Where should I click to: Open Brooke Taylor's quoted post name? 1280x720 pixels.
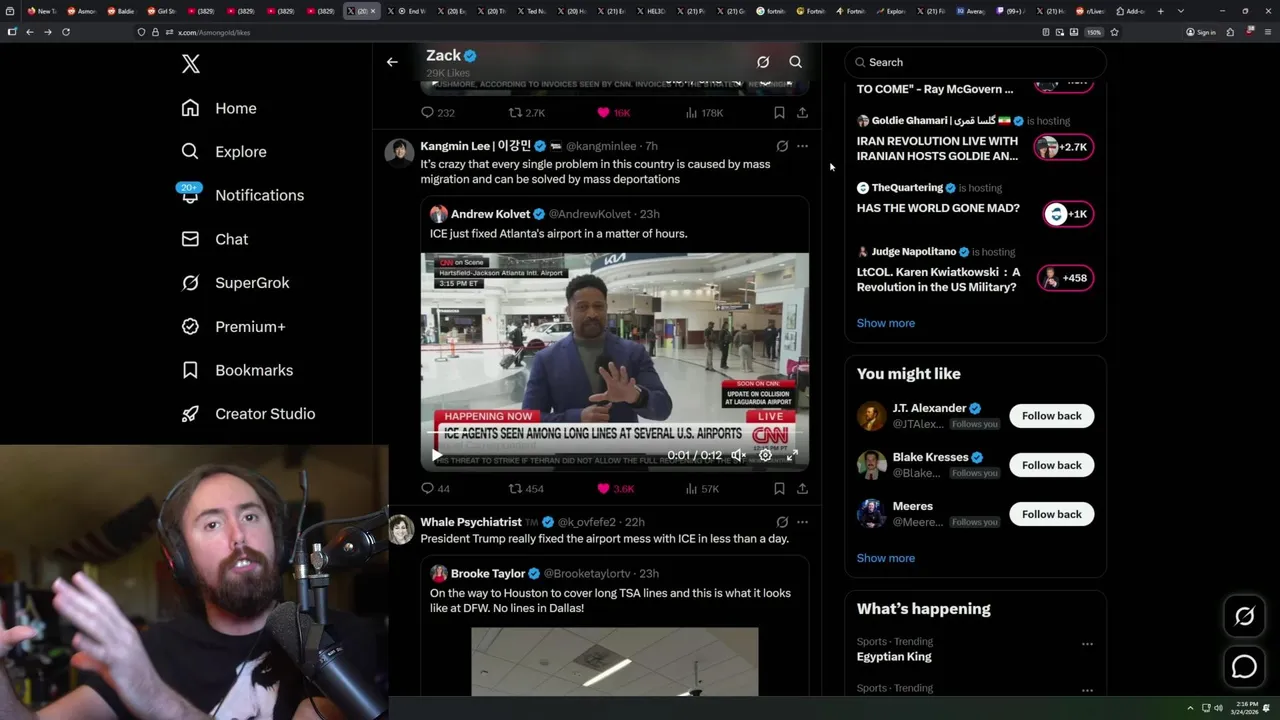[488, 574]
